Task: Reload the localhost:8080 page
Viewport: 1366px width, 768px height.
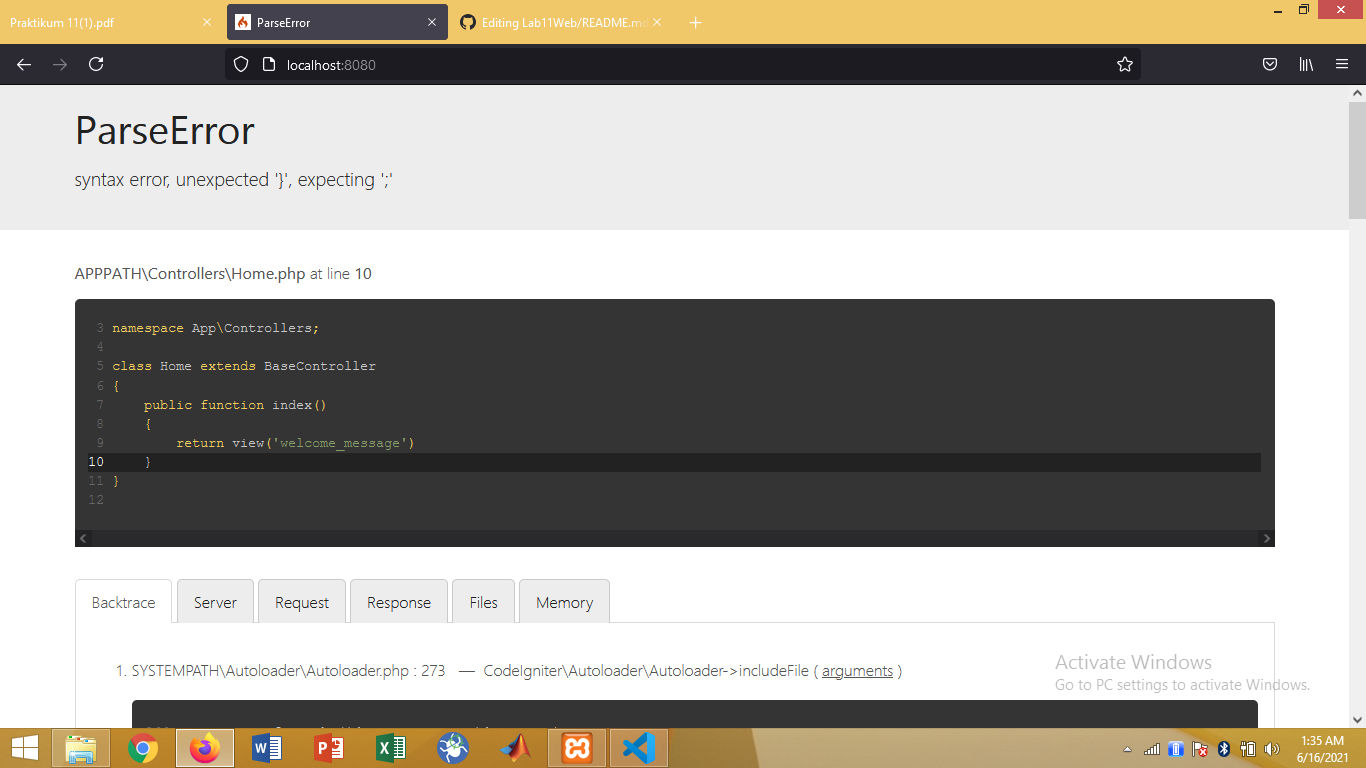Action: coord(96,64)
